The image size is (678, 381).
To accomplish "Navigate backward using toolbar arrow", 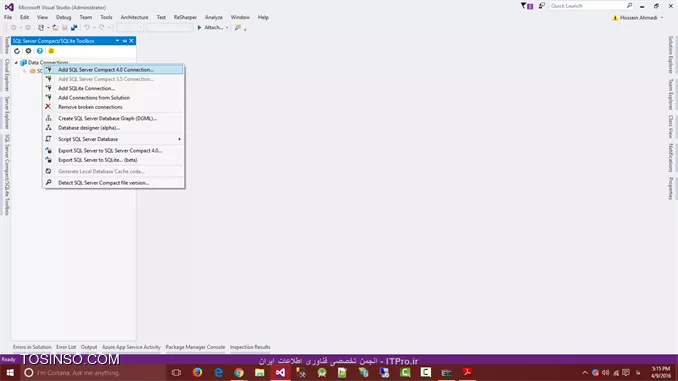I will 14,28.
